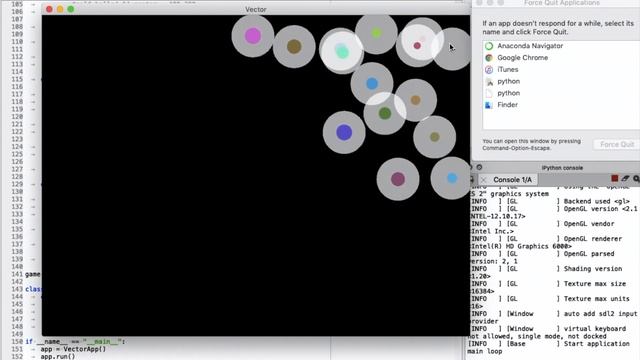Click the olive dot circle

click(435, 137)
